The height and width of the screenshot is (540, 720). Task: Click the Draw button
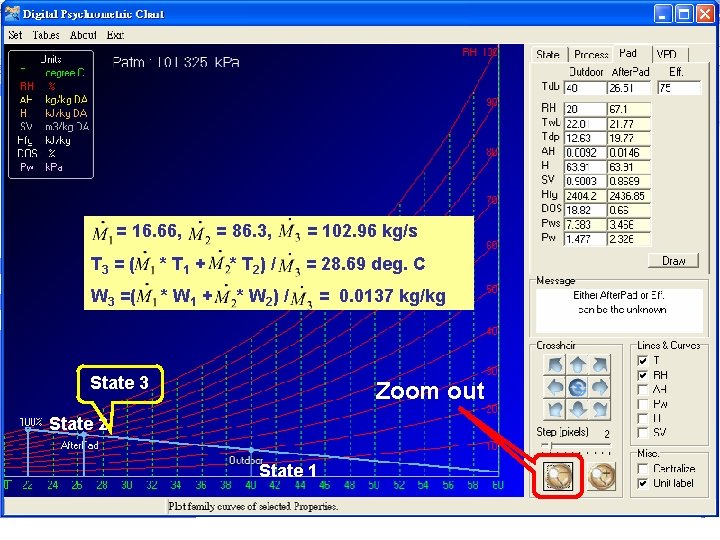point(673,261)
